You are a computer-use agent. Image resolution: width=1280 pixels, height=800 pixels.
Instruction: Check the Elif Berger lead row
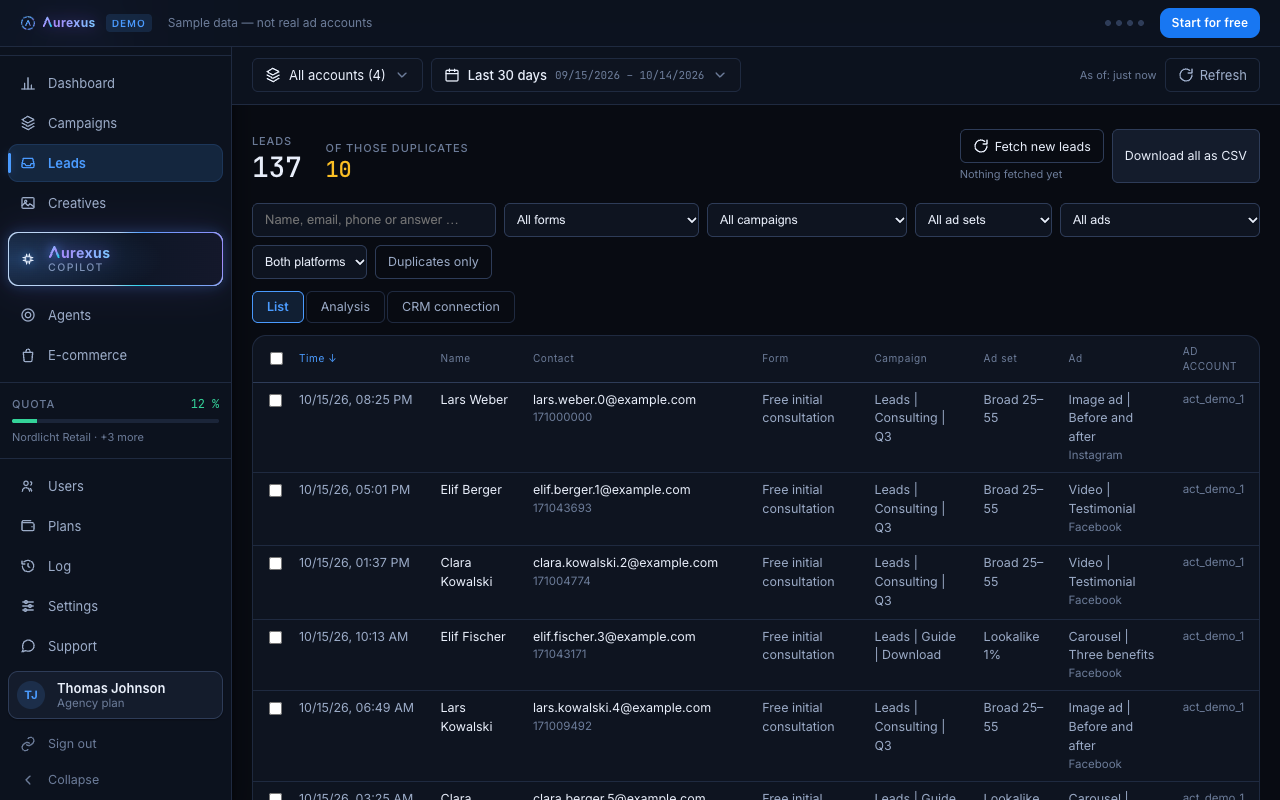276,490
